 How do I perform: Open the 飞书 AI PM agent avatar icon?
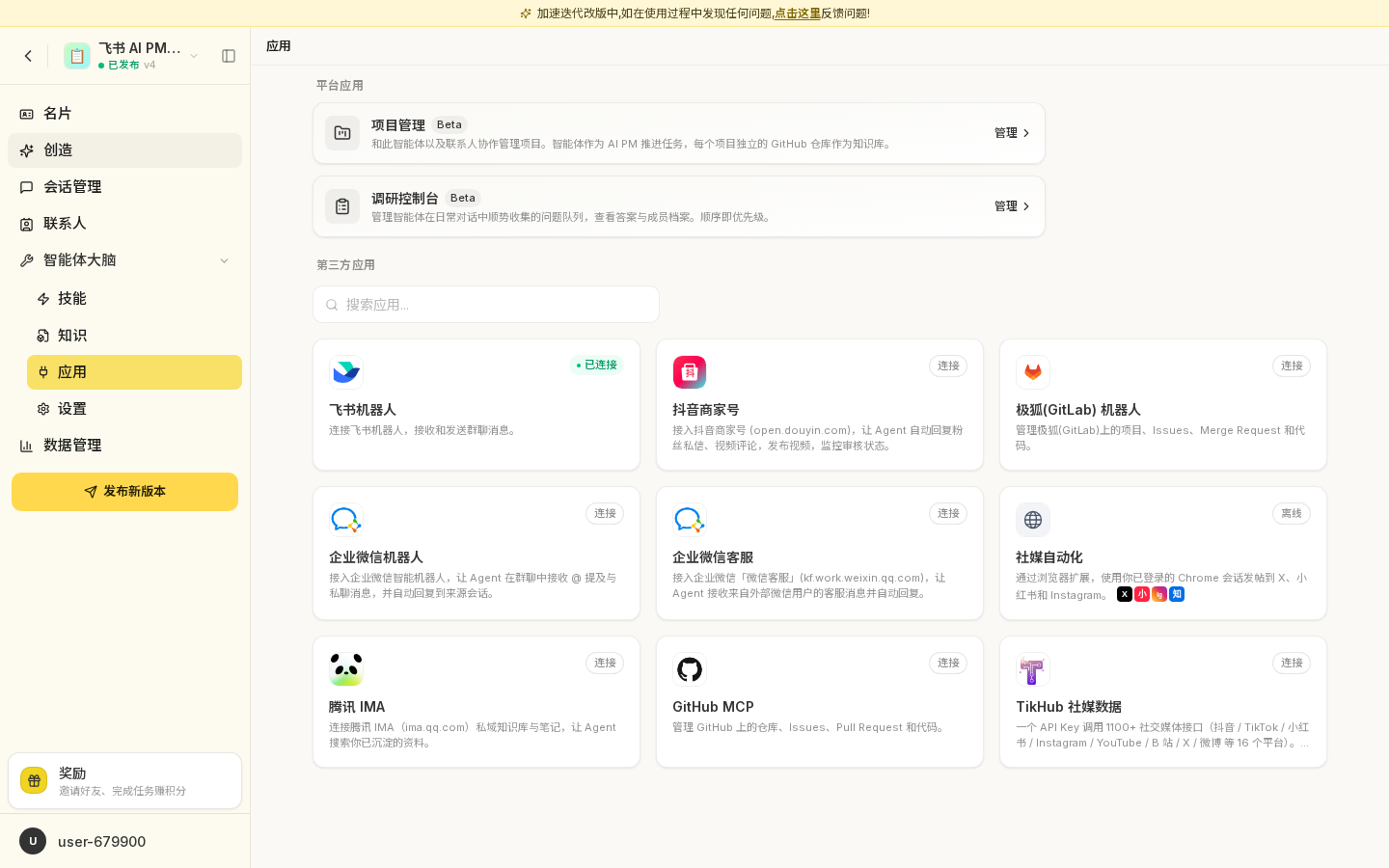(x=77, y=56)
